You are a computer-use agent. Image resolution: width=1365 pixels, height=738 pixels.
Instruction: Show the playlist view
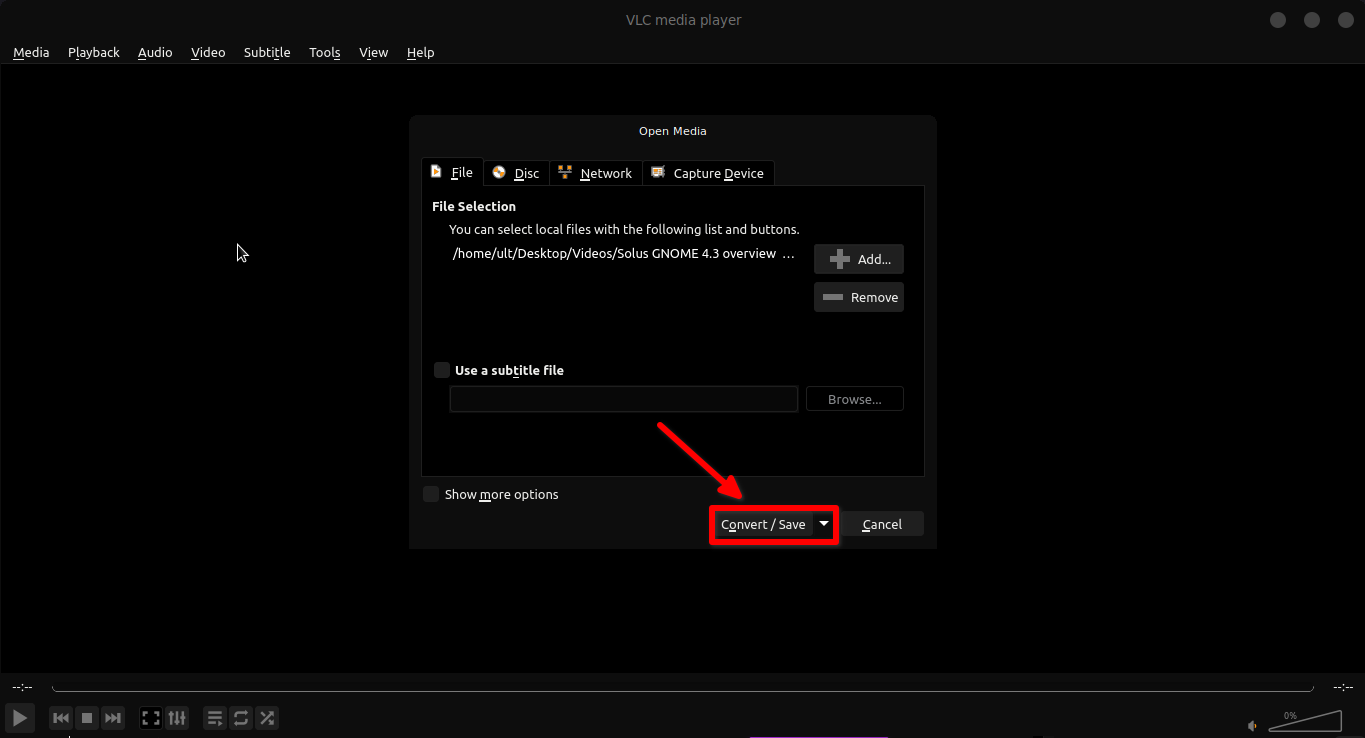pyautogui.click(x=215, y=718)
